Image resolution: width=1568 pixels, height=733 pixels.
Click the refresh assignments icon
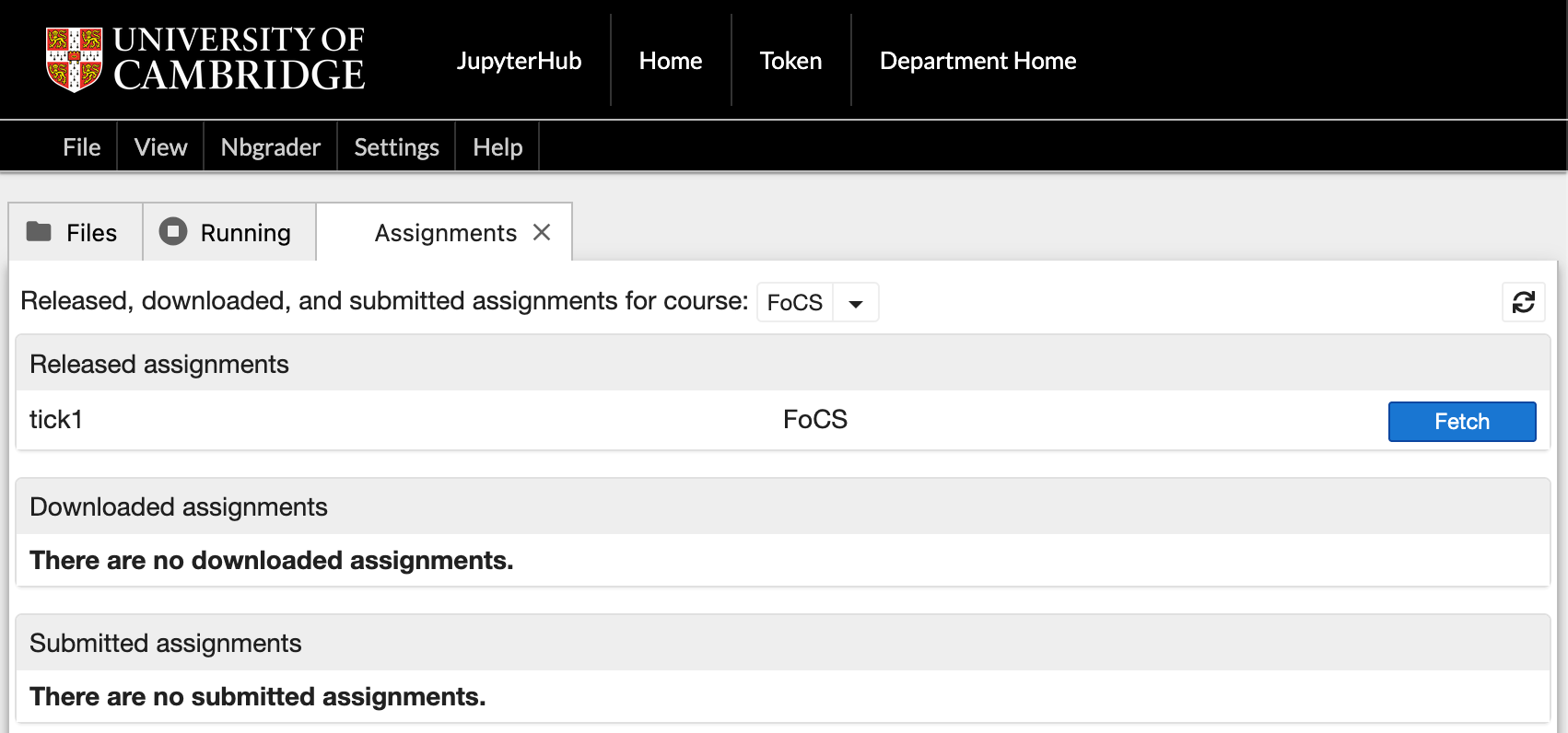[x=1523, y=302]
